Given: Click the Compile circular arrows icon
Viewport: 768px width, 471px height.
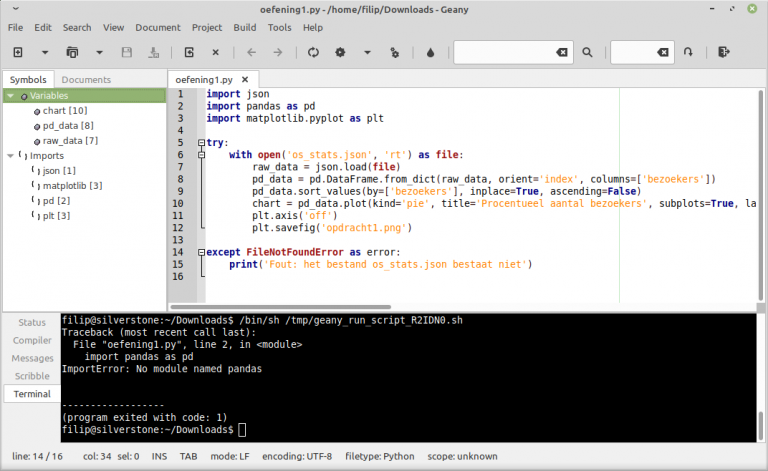Looking at the screenshot, I should tap(313, 52).
